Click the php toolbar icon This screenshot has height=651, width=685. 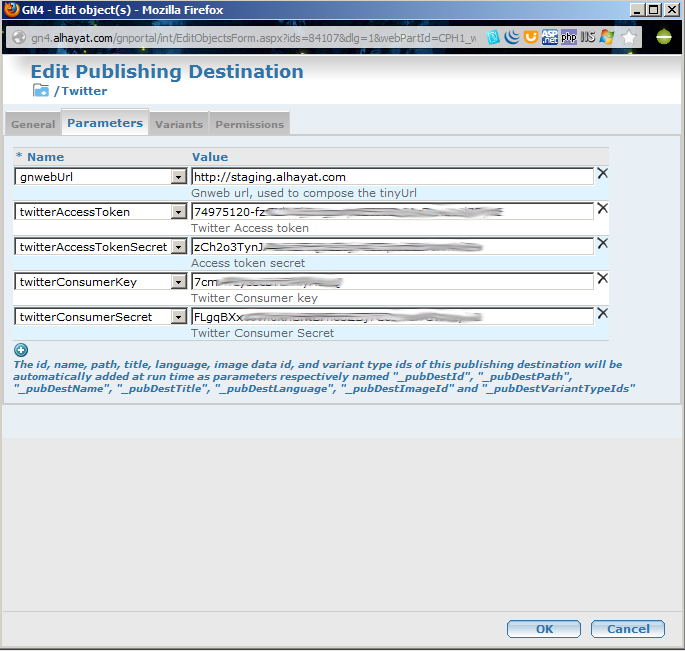[569, 38]
